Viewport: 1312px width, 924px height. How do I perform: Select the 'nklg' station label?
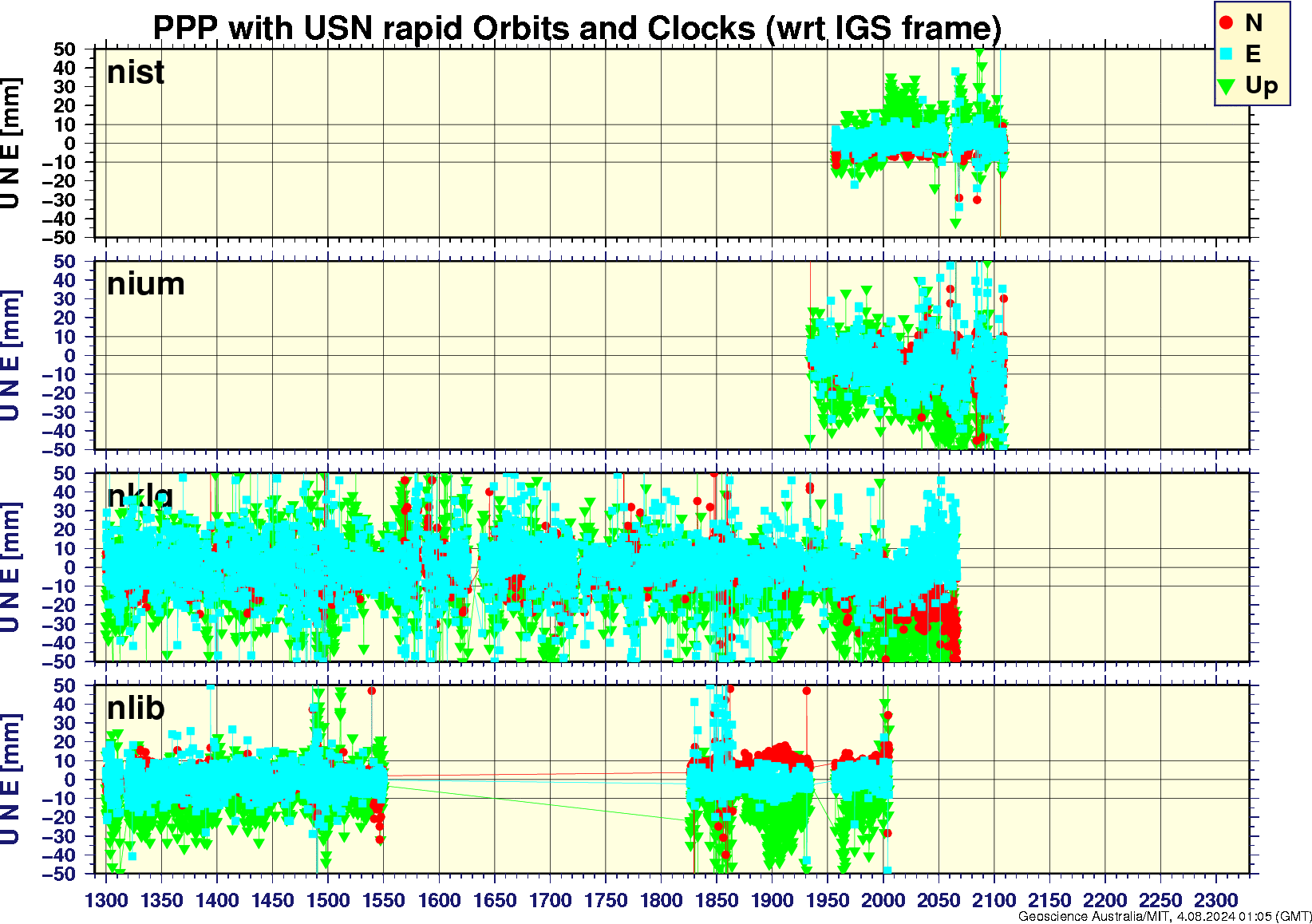tap(140, 496)
